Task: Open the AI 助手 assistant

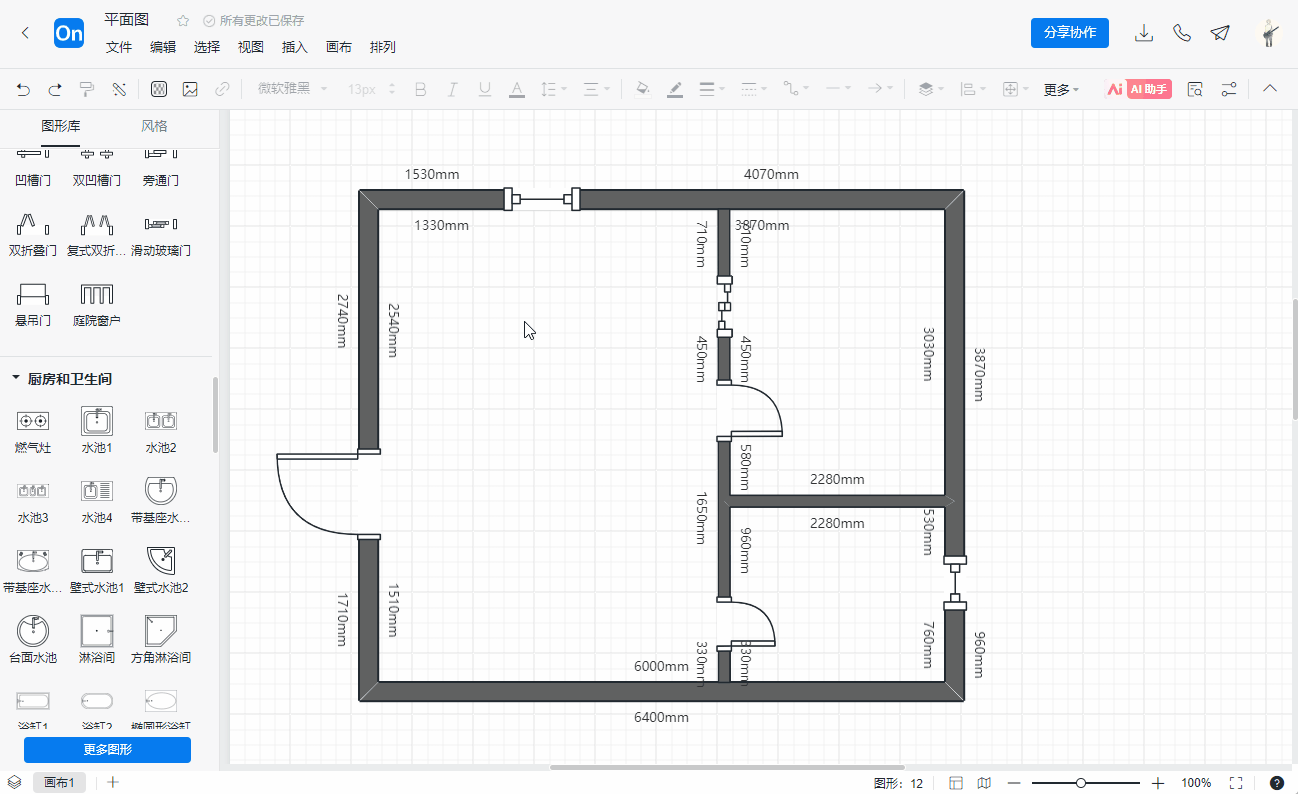Action: click(x=1138, y=89)
